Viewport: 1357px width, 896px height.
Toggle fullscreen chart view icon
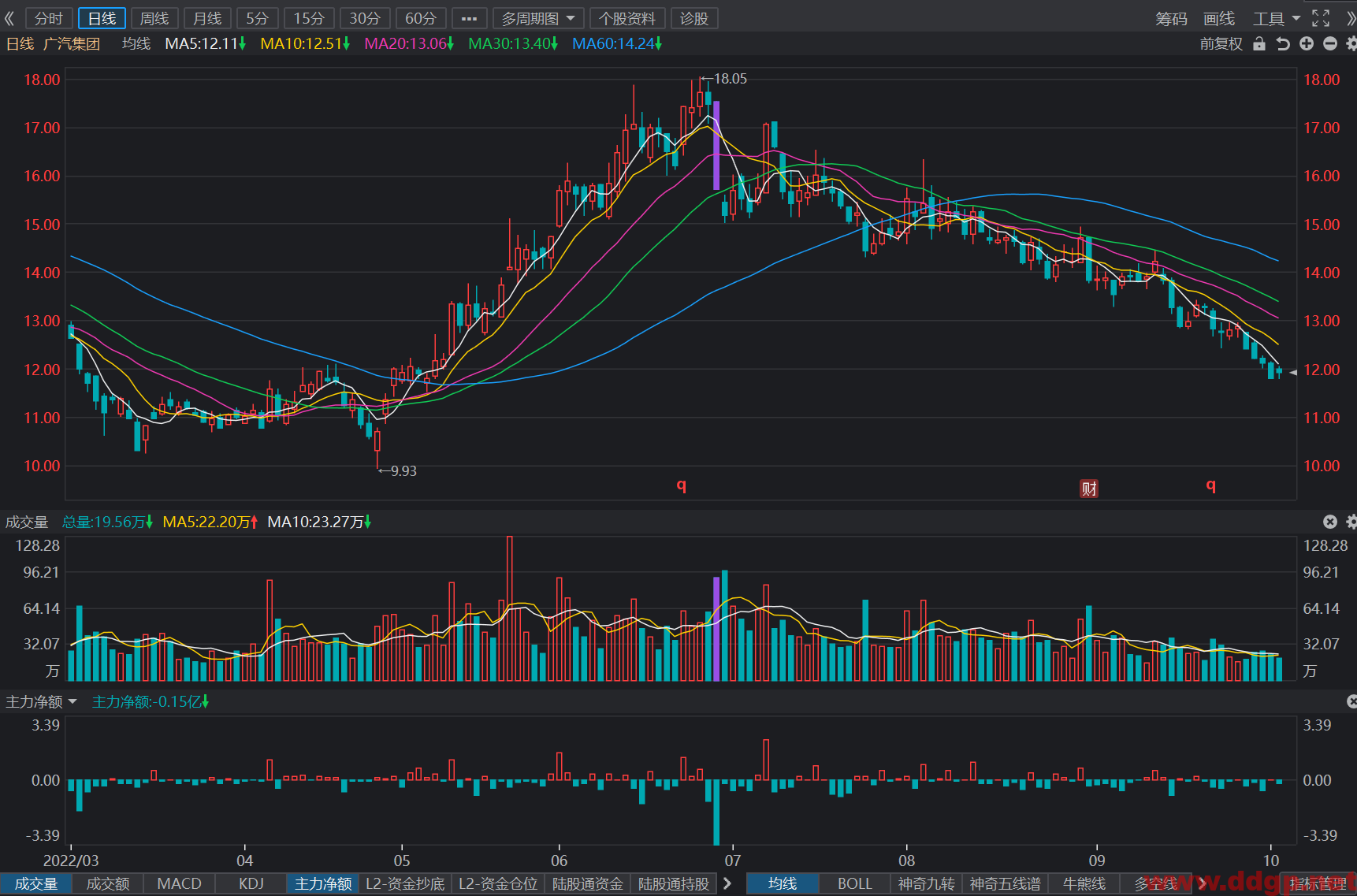click(1321, 18)
